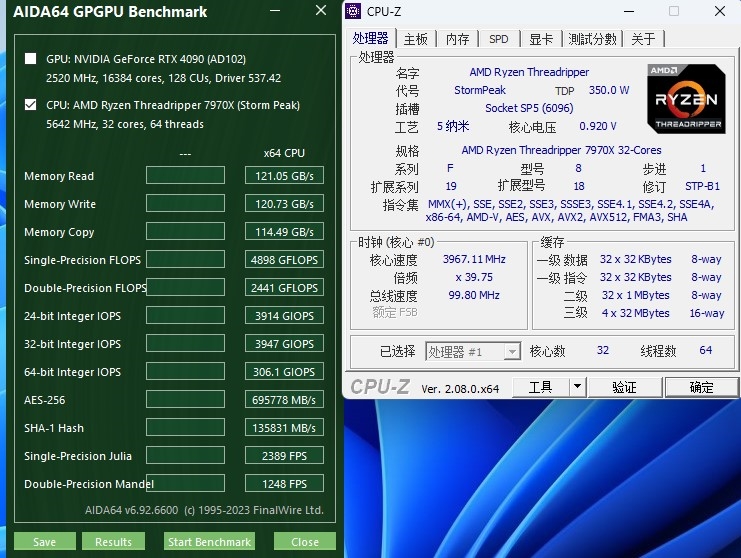Click the Memory Read x64 CPU result 121.05 GB/s
The width and height of the screenshot is (741, 558).
pos(284,176)
